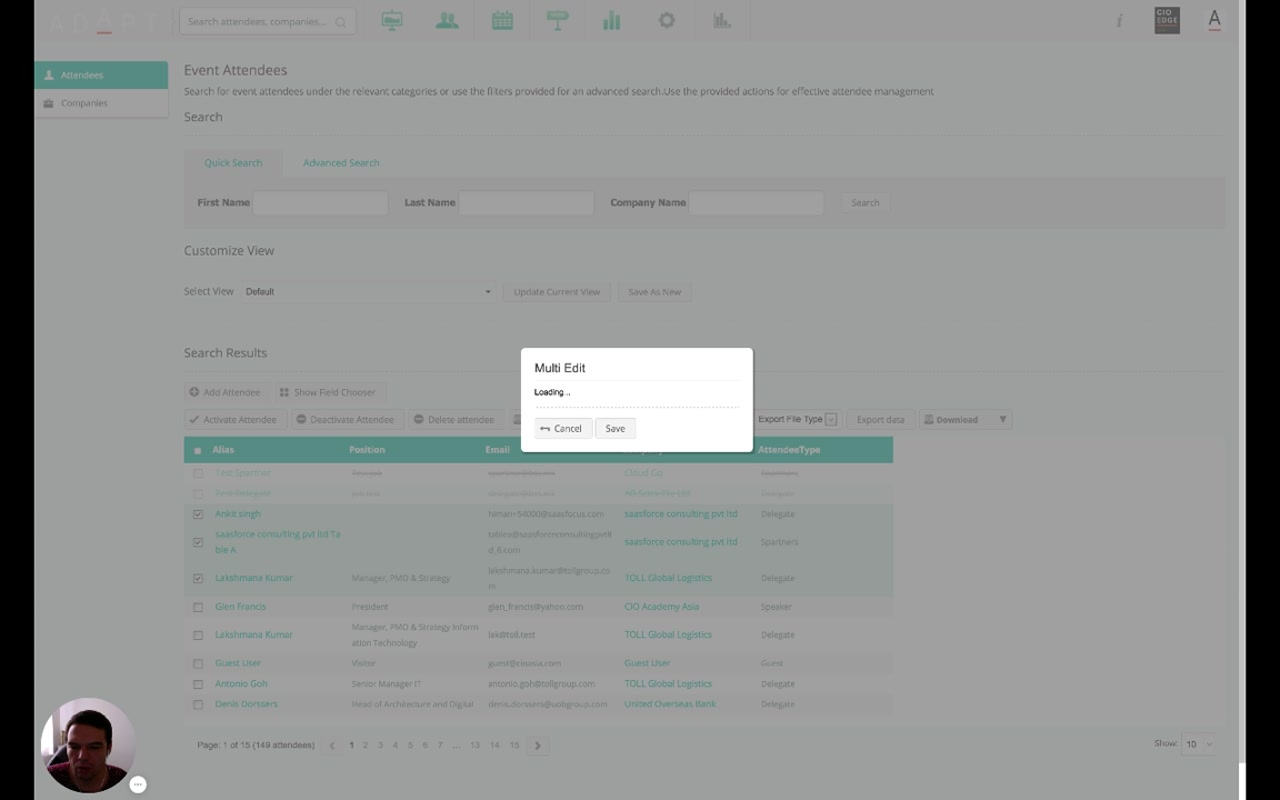Click Export data button
This screenshot has width=1280, height=800.
(x=880, y=420)
